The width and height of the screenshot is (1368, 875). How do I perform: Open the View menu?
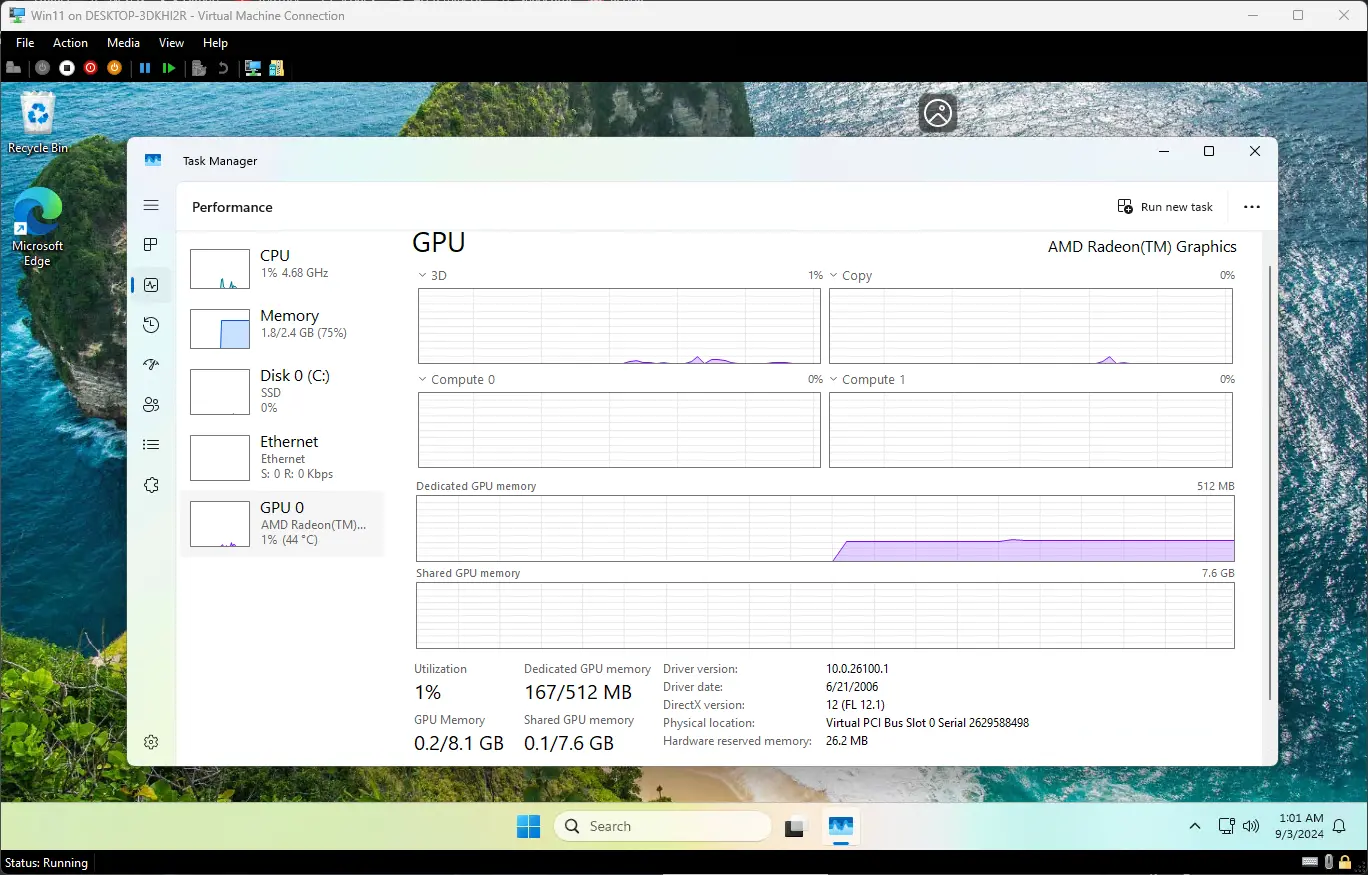pyautogui.click(x=172, y=43)
